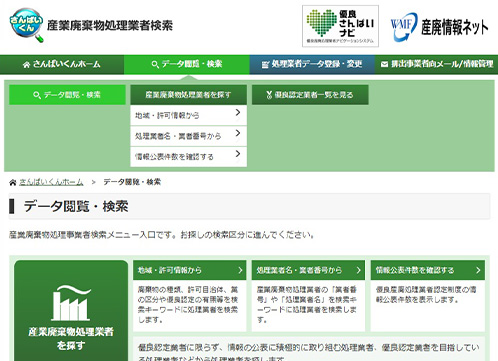Open the 処理業者データ登録・変更 nav tab
The height and width of the screenshot is (361, 498).
pos(312,64)
